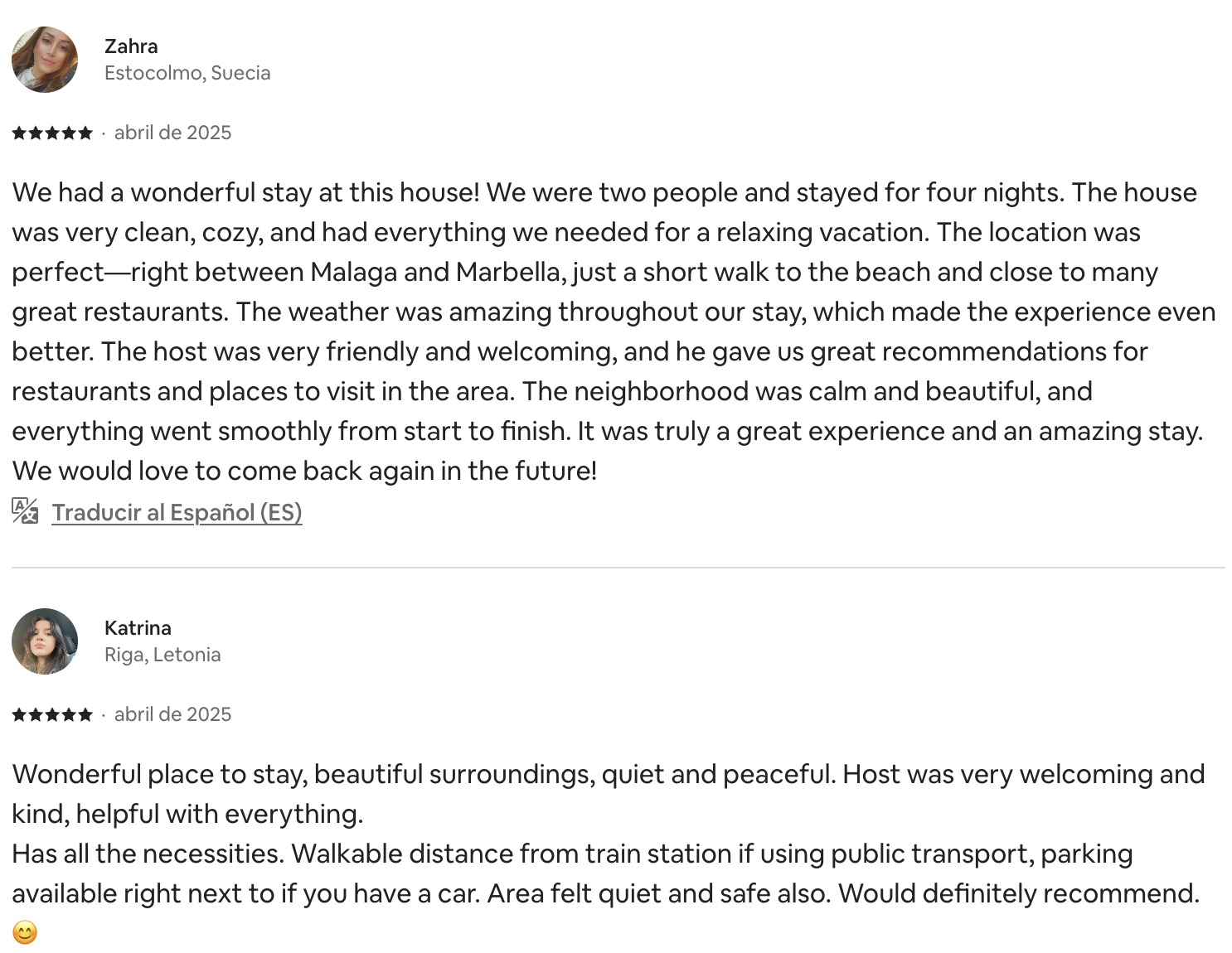Click the first star of Katrina's rating

point(19,715)
